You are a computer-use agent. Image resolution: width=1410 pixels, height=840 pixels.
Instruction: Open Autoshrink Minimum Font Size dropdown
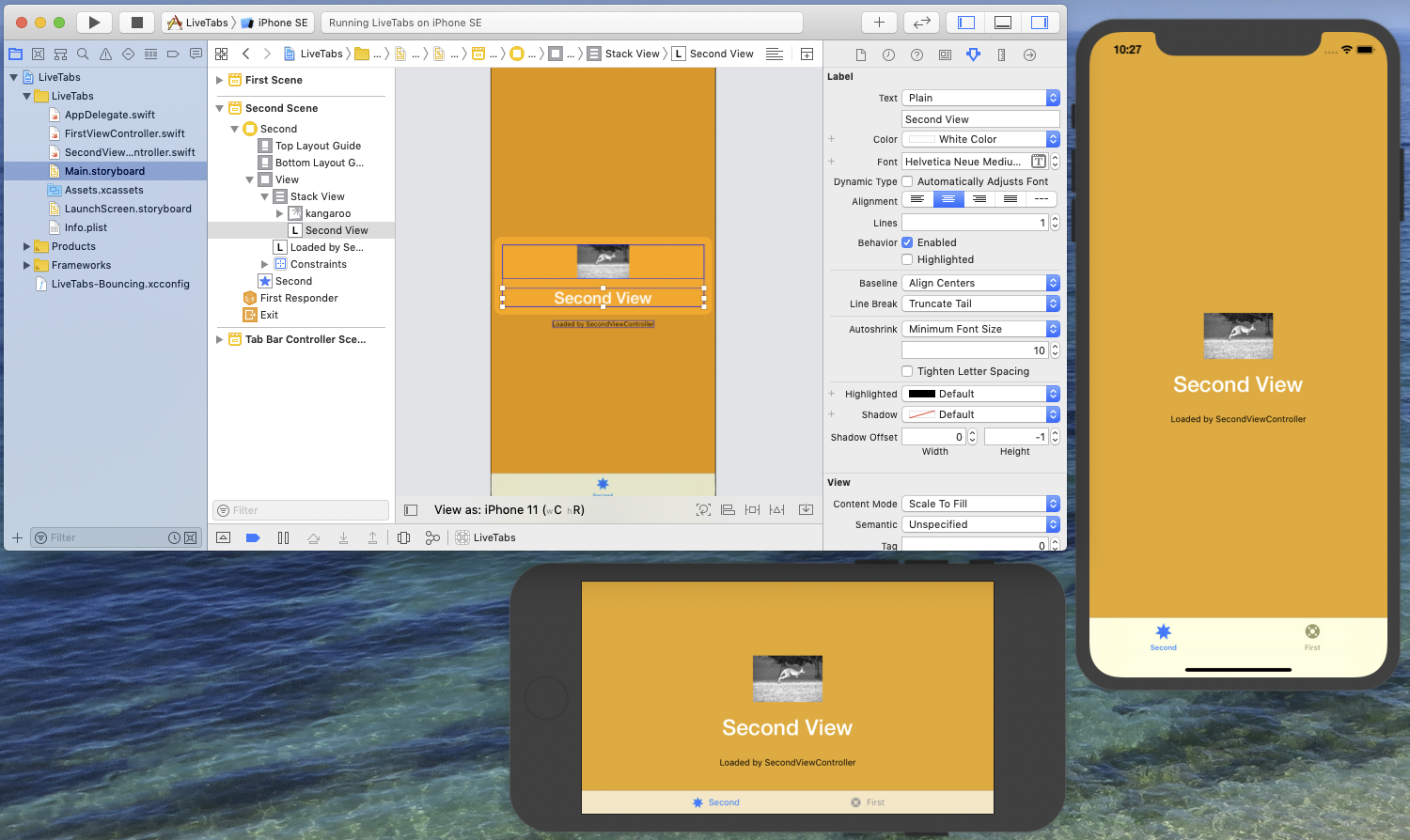[980, 329]
